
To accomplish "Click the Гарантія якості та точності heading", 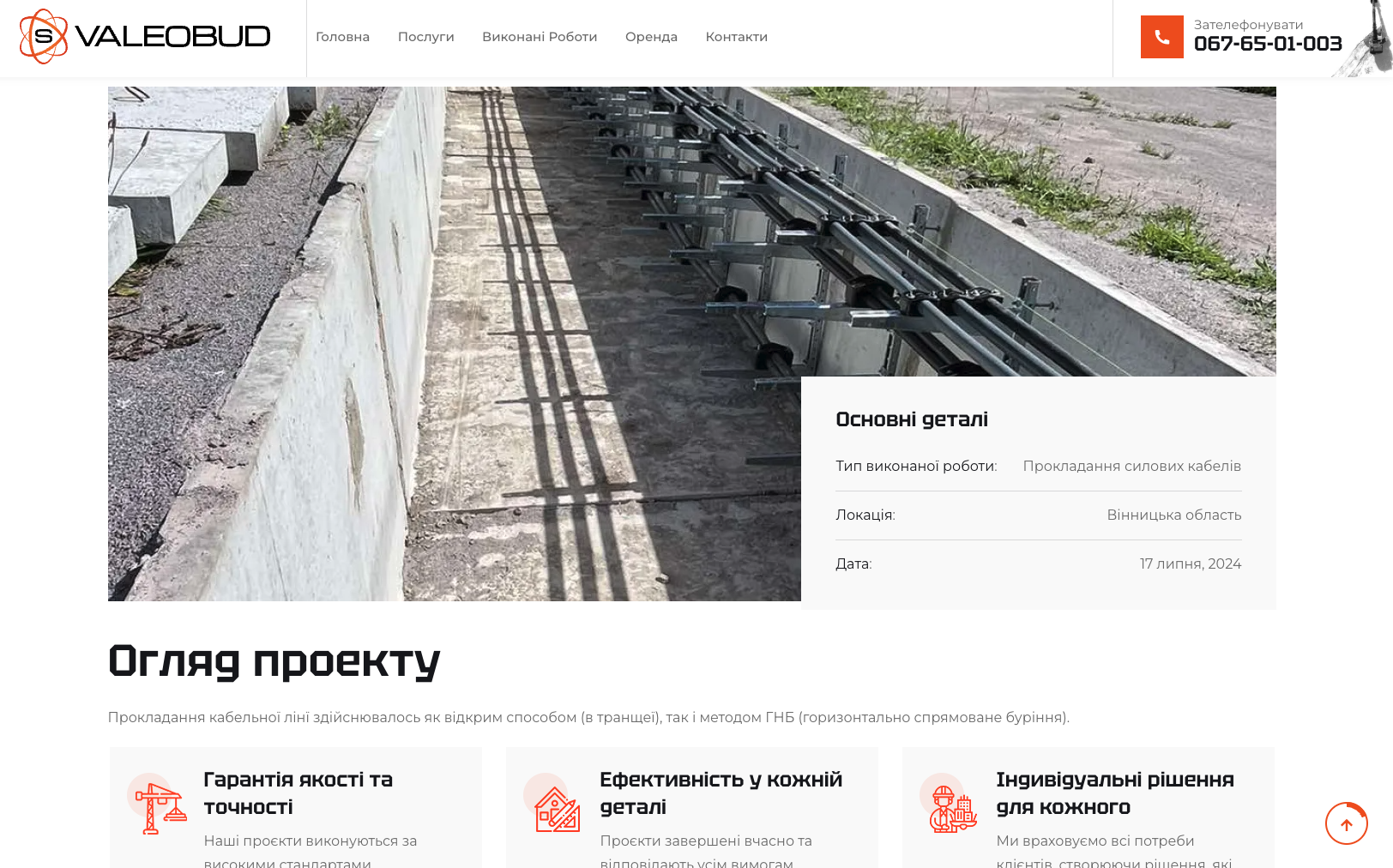I will pyautogui.click(x=298, y=793).
